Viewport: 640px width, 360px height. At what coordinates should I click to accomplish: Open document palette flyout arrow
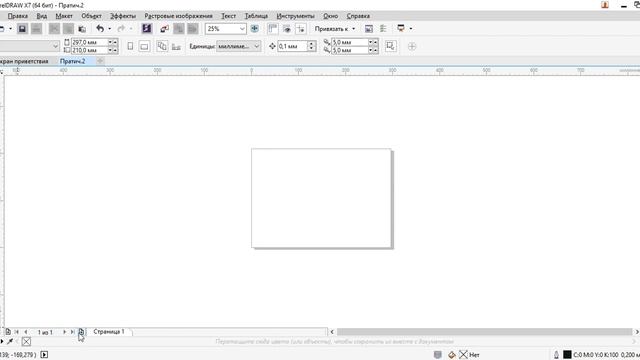(x=2, y=341)
